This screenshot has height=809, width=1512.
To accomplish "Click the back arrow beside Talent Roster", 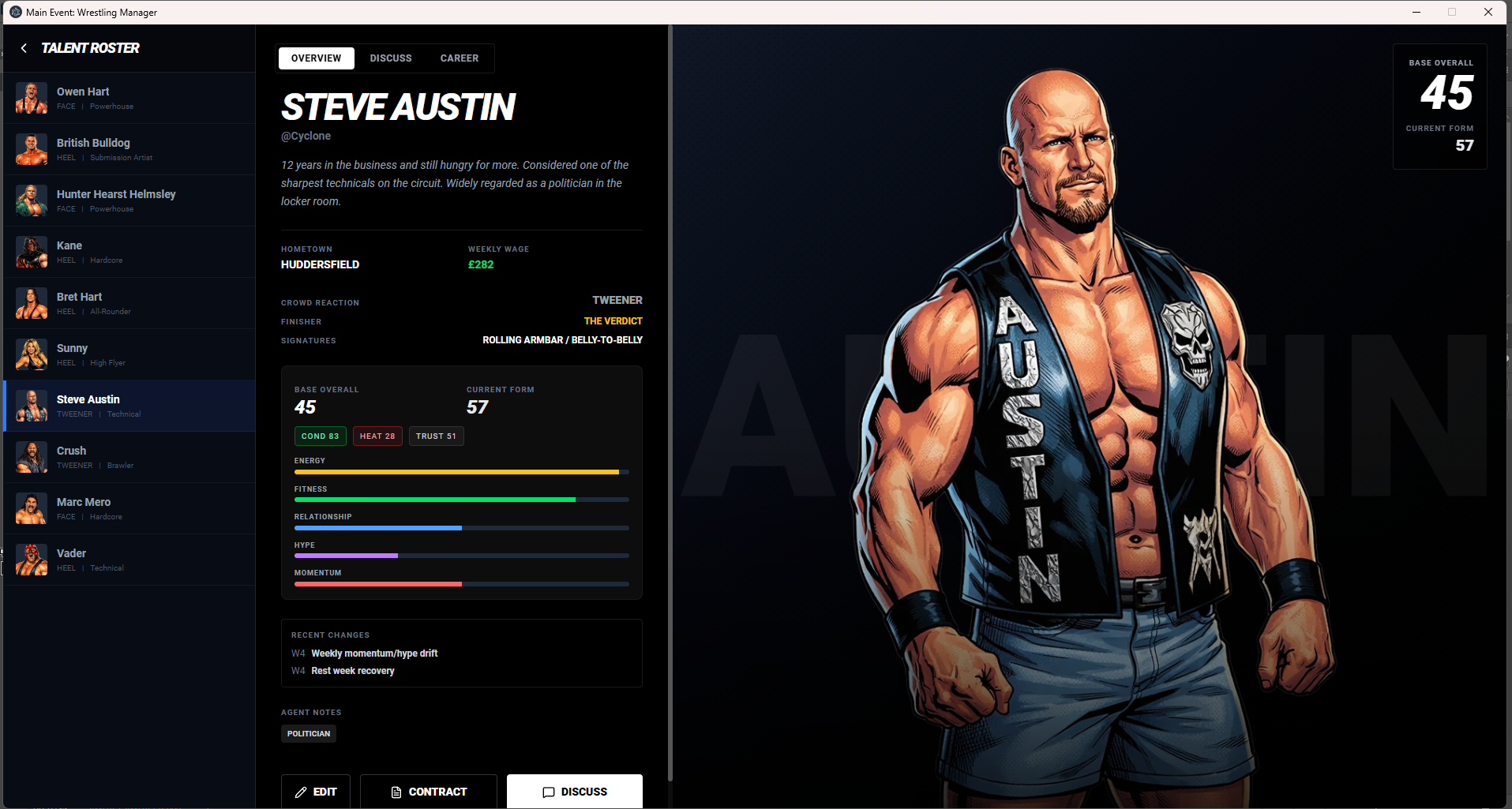I will tap(24, 48).
